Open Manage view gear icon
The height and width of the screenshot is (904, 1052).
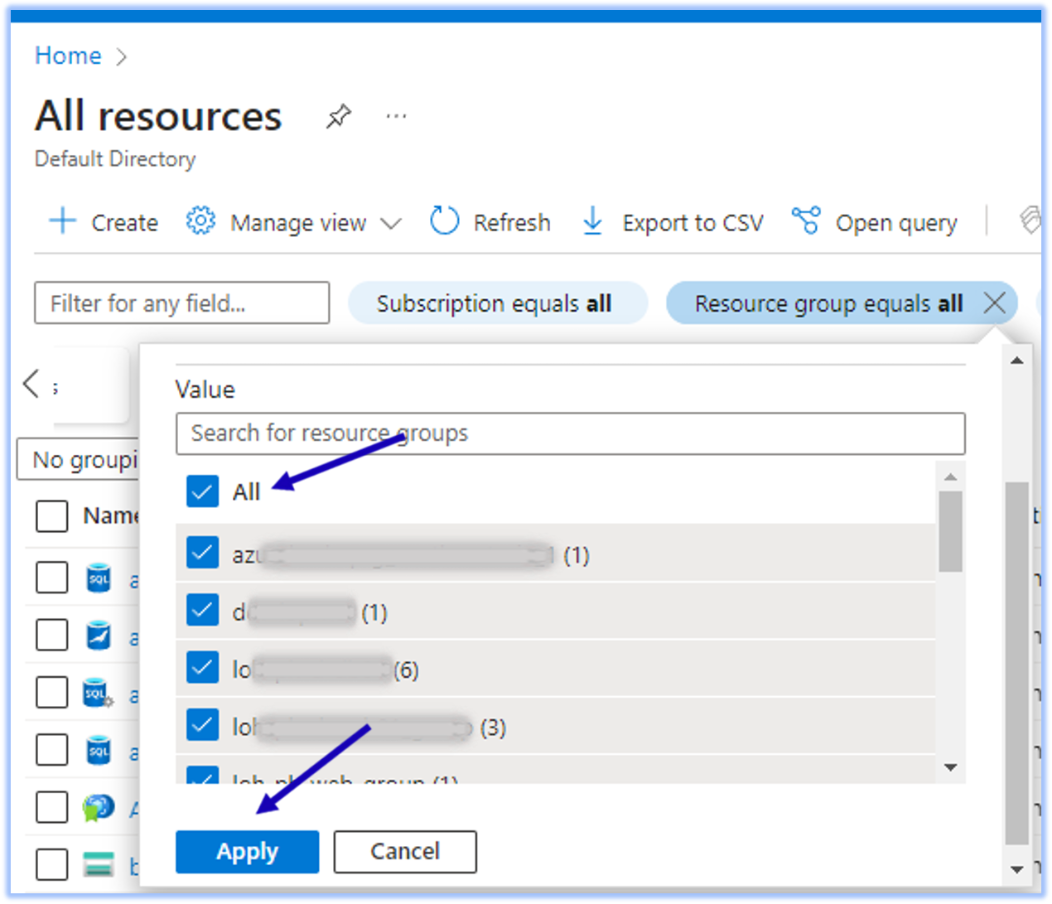point(201,221)
